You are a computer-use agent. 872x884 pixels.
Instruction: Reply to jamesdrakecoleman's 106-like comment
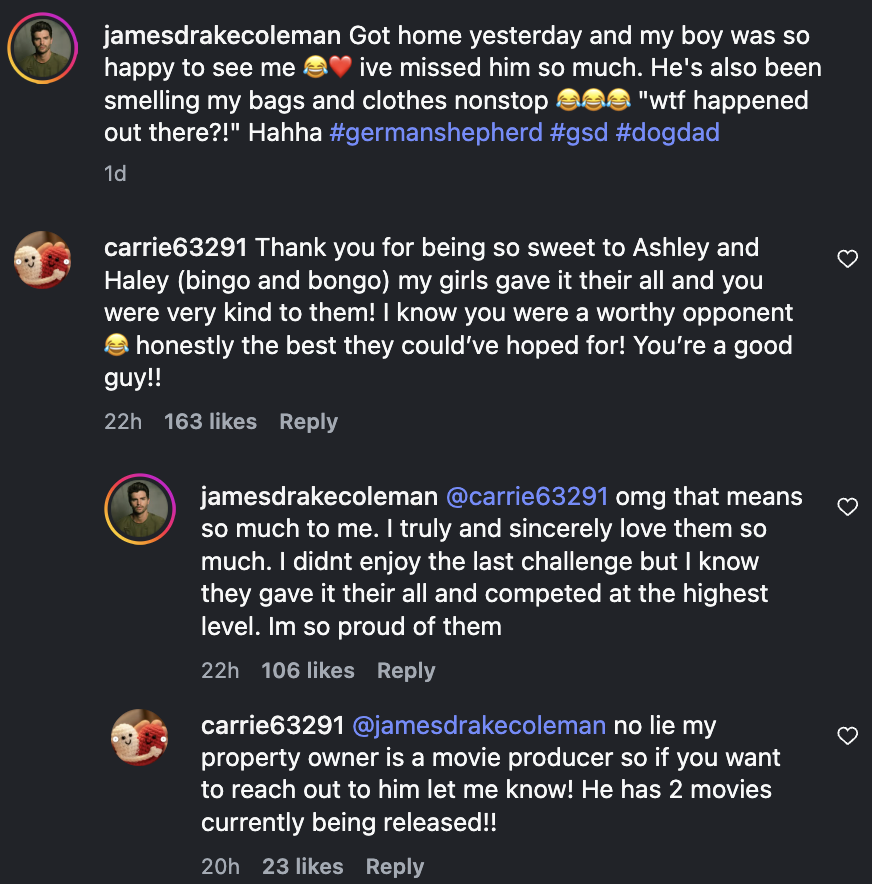(406, 670)
